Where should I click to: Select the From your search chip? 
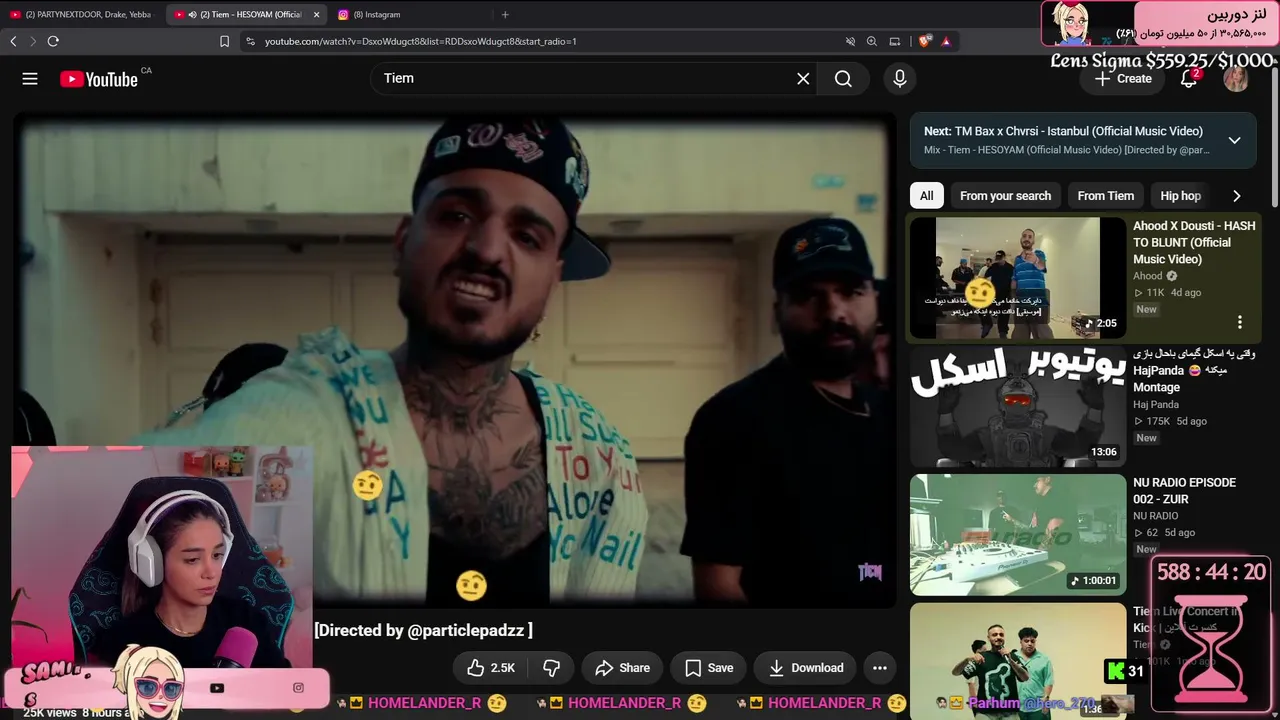[x=1005, y=196]
